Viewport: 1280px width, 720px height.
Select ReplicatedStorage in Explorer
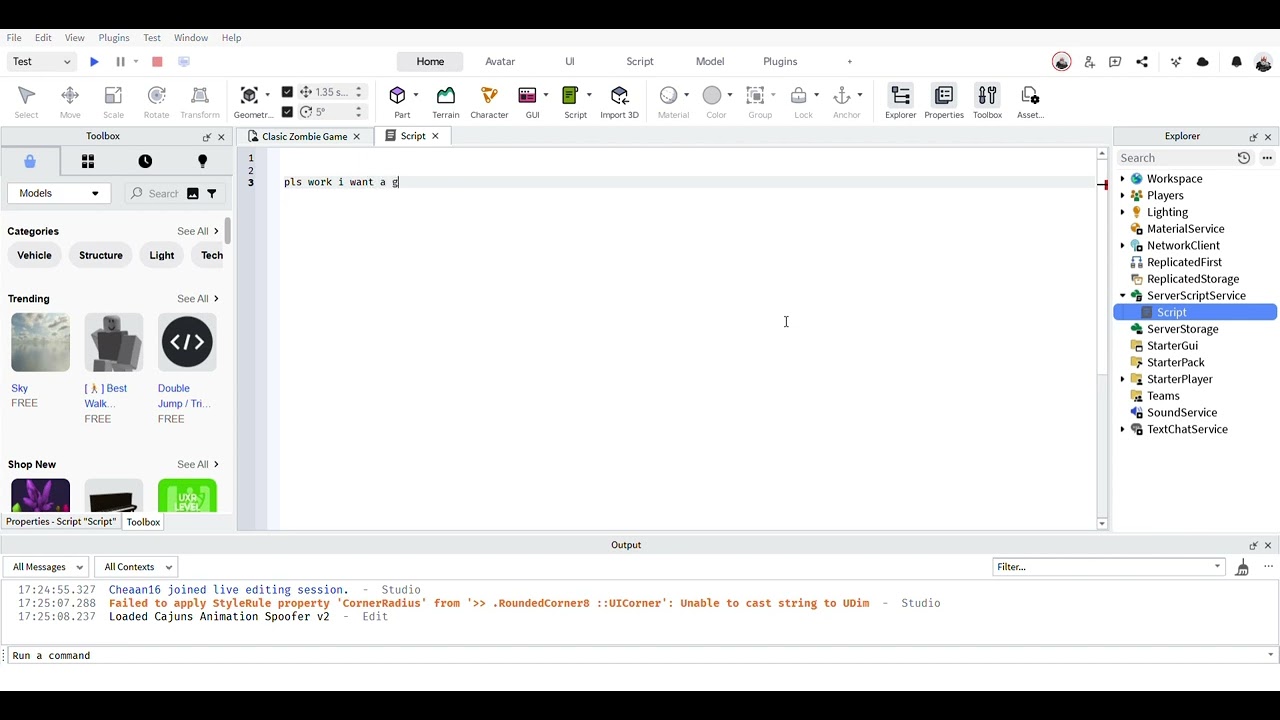pos(1193,279)
